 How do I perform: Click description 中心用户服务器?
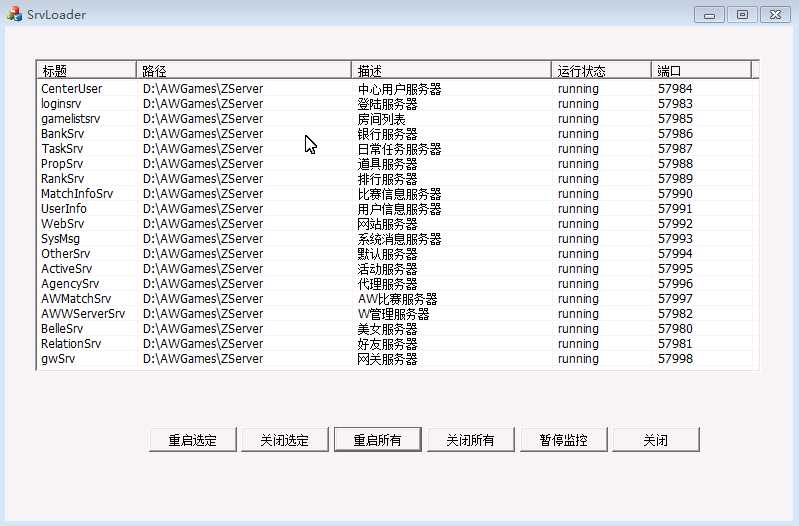pos(400,89)
